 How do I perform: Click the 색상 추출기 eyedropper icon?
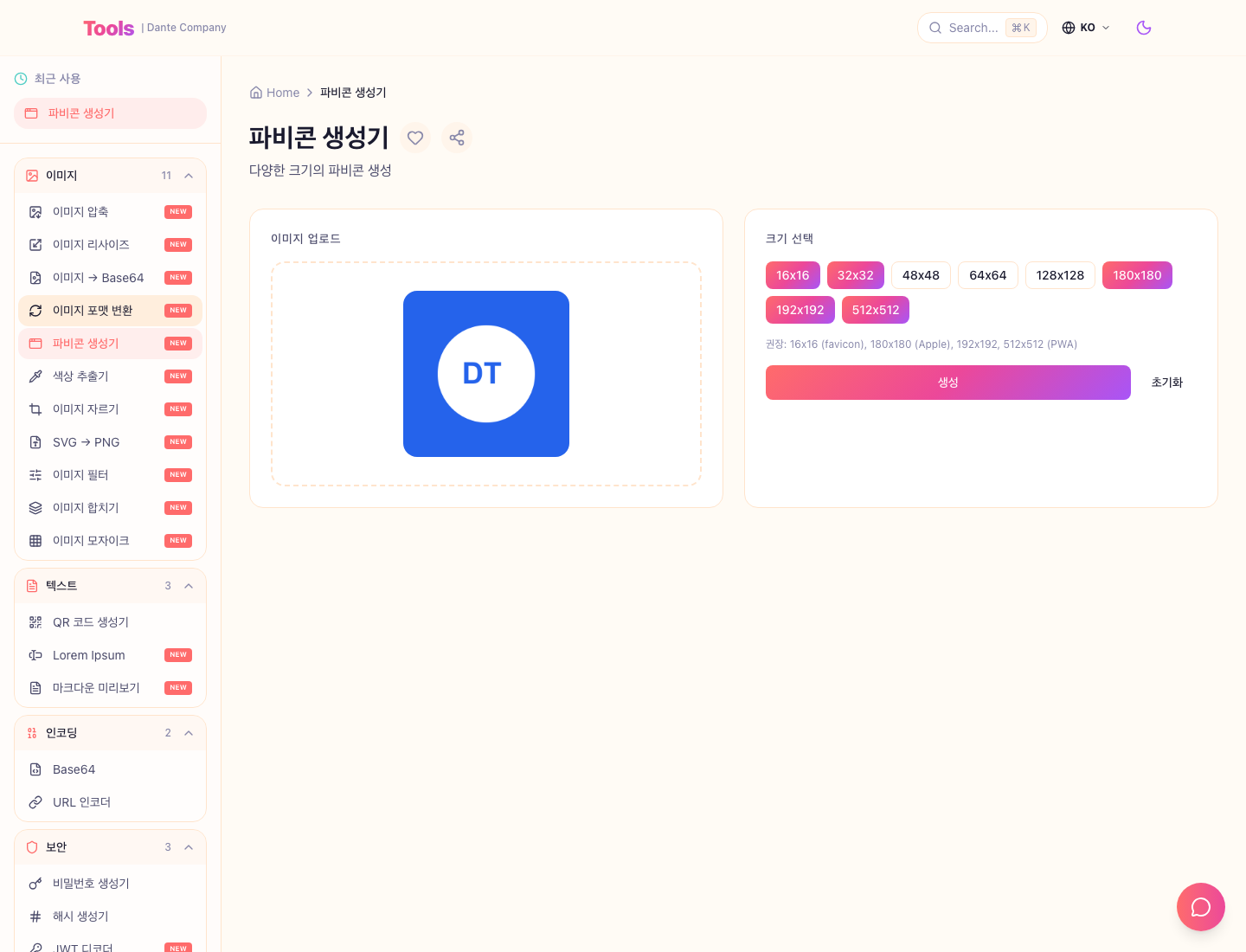pyautogui.click(x=35, y=376)
